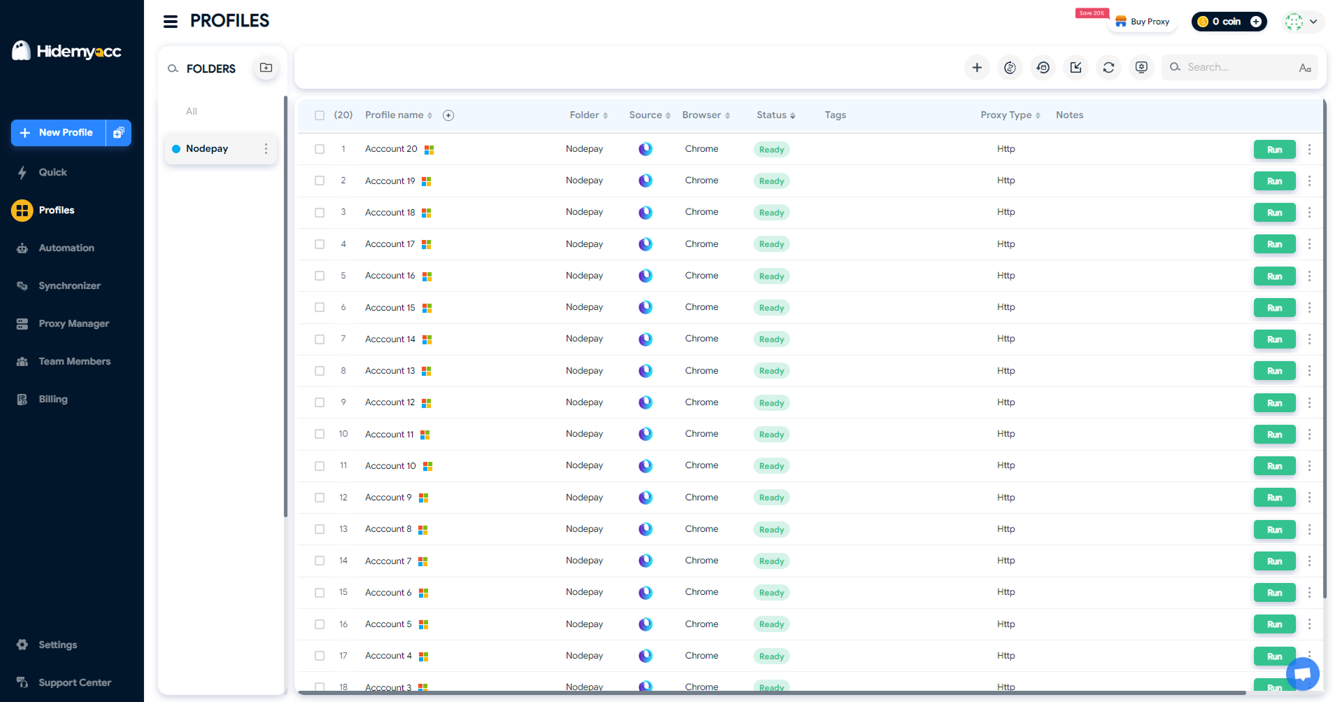The image size is (1336, 702).
Task: Tick the select-all profiles checkbox
Action: point(320,116)
